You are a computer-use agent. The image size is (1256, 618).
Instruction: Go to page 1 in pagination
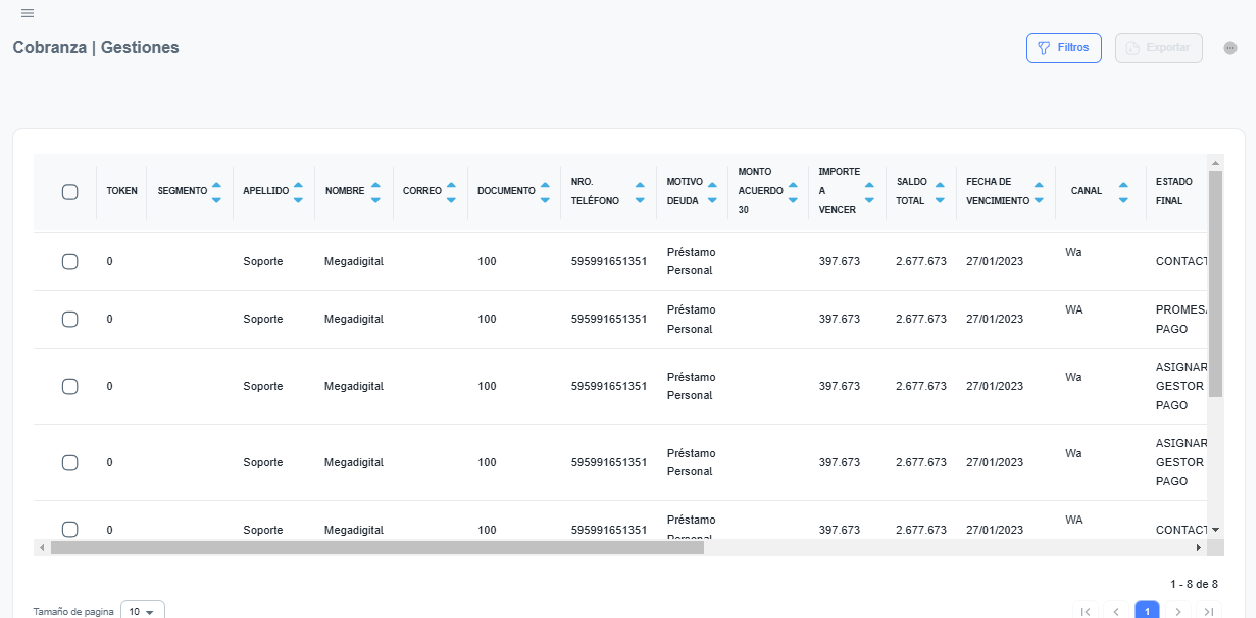1147,611
